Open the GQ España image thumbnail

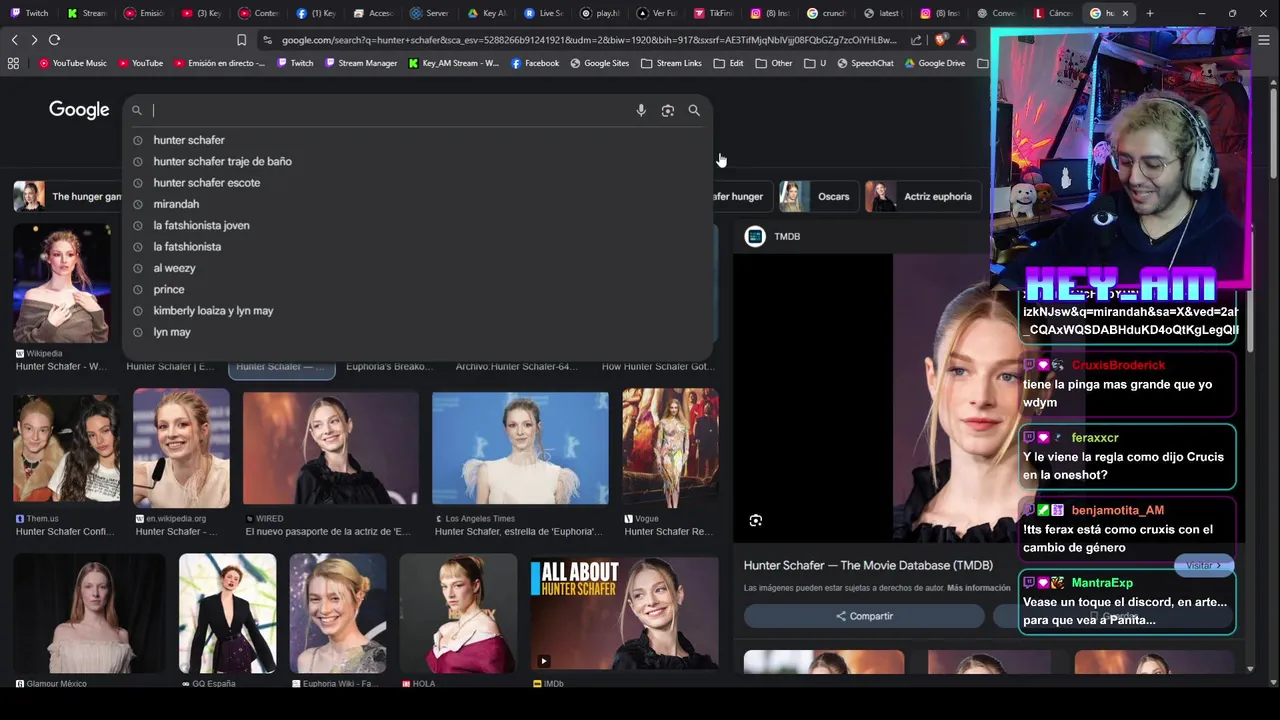tap(227, 613)
